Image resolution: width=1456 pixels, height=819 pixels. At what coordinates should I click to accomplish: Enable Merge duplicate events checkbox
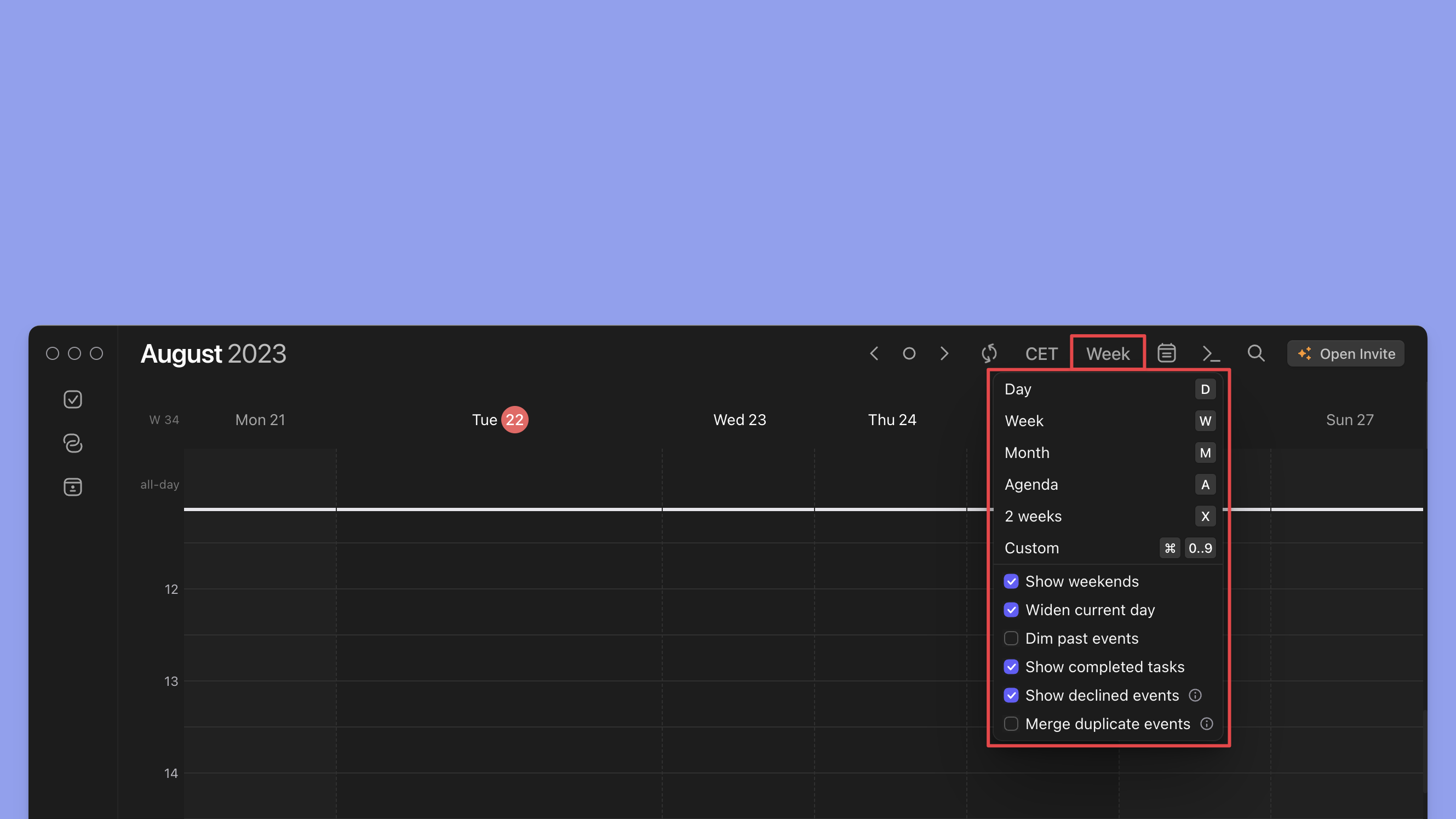pos(1011,724)
